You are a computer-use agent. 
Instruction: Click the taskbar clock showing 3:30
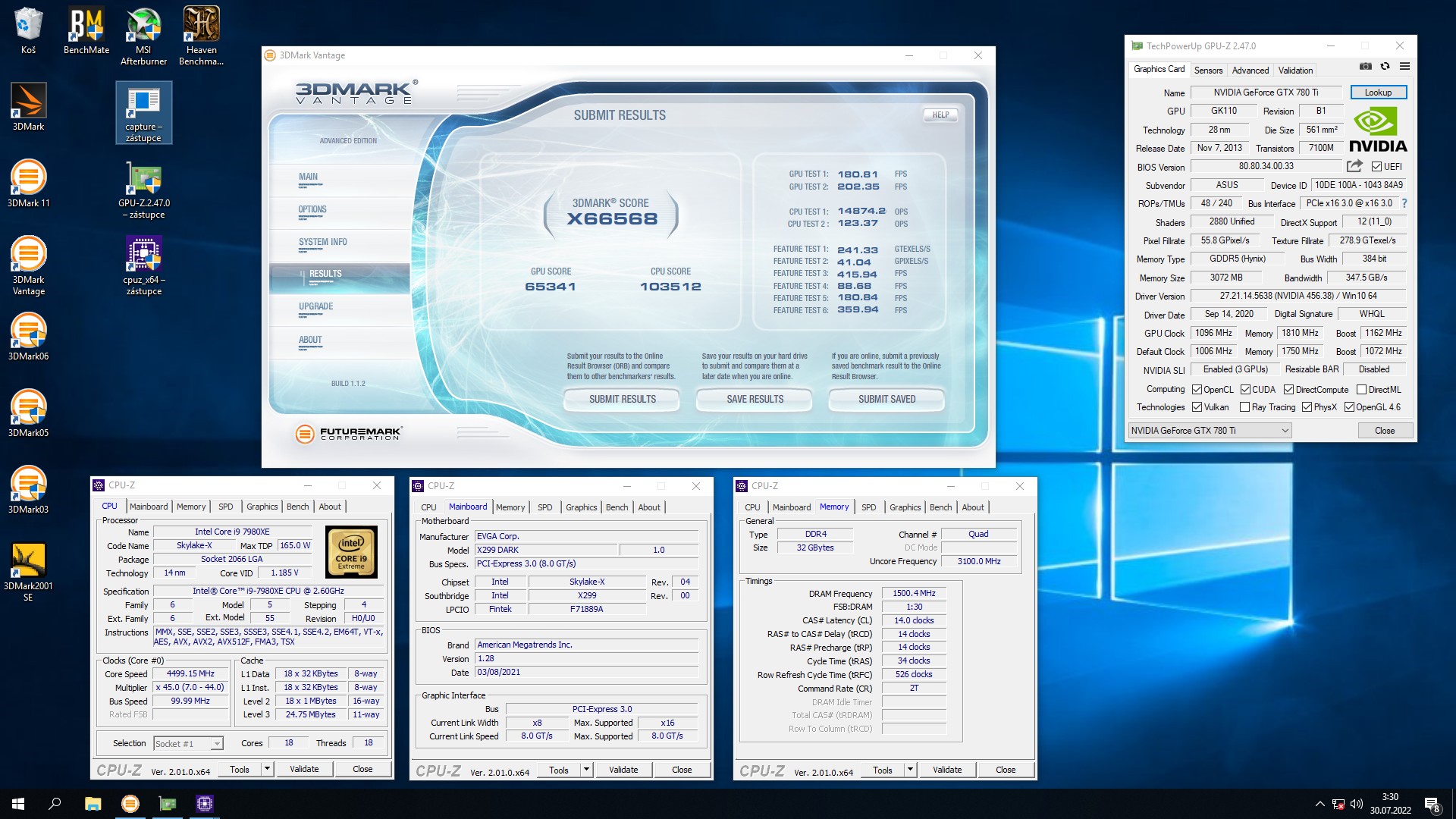[x=1390, y=804]
